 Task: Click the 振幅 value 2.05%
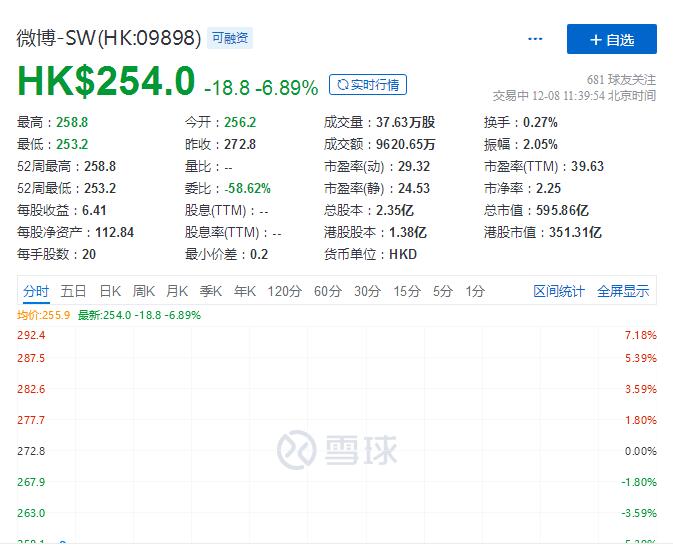[540, 144]
